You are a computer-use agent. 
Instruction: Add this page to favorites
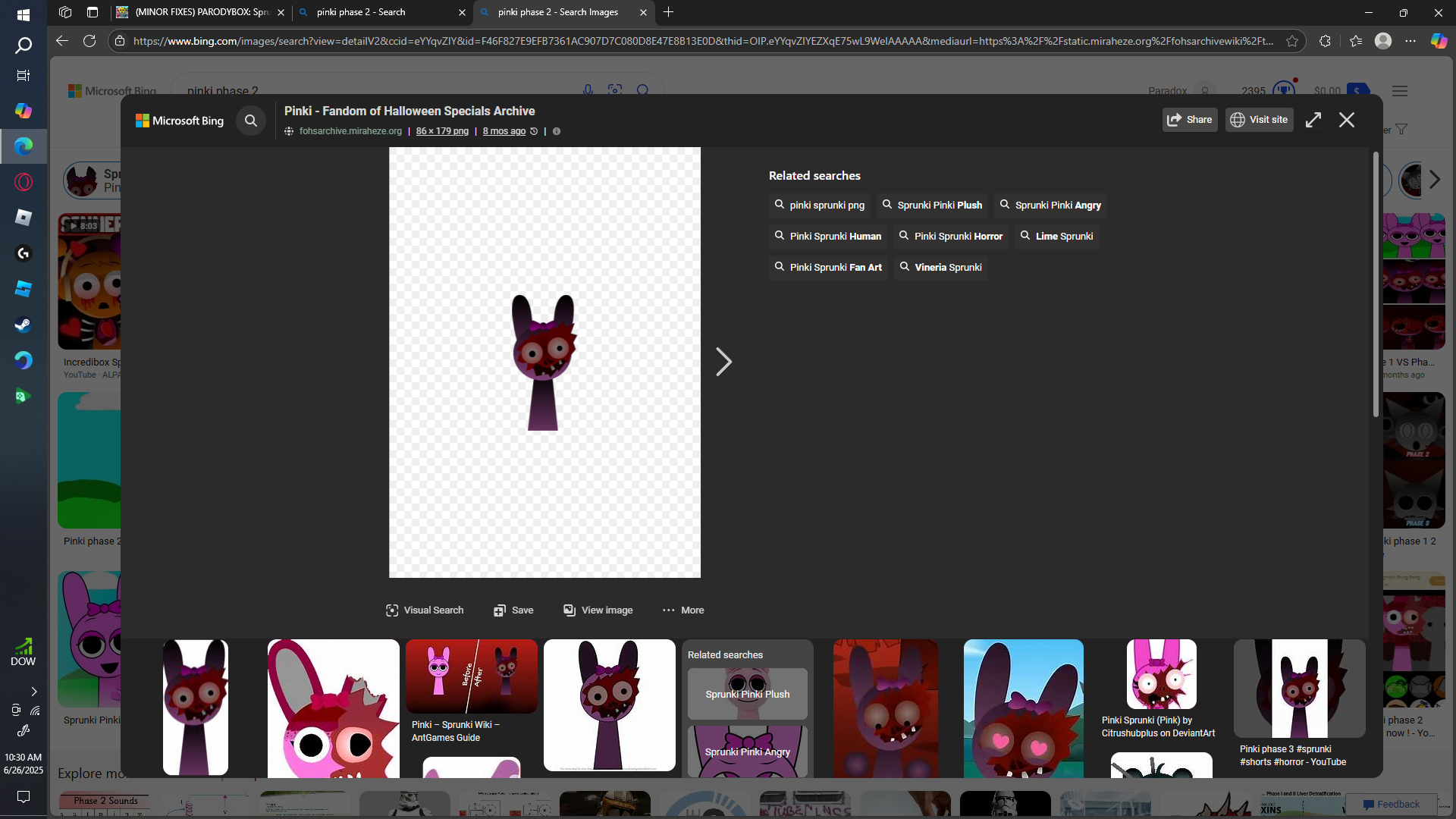coord(1292,41)
